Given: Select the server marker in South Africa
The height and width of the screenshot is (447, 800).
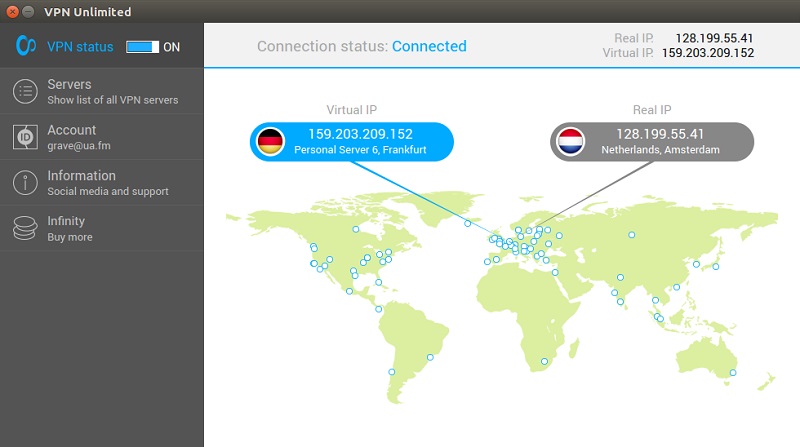Looking at the screenshot, I should (x=544, y=361).
